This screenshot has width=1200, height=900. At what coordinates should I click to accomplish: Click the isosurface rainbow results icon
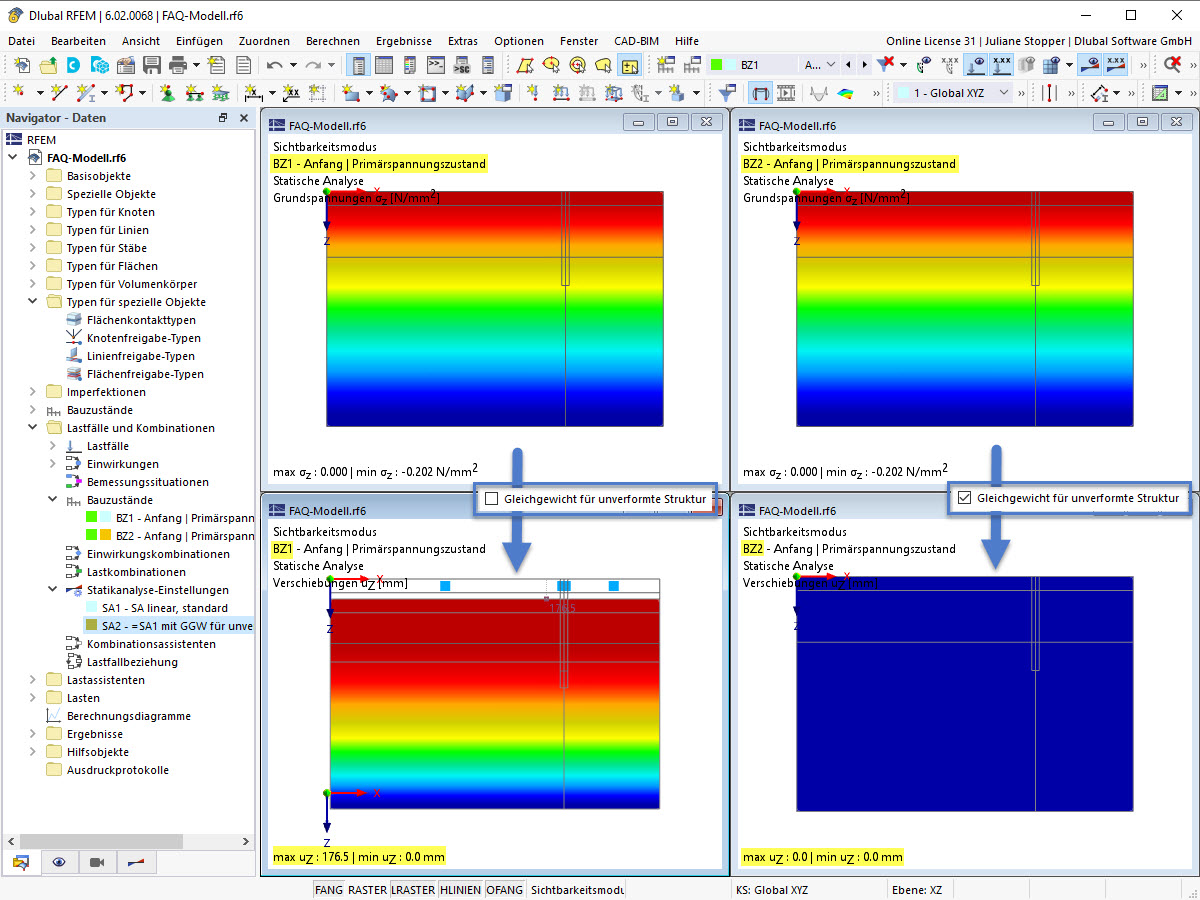(846, 93)
